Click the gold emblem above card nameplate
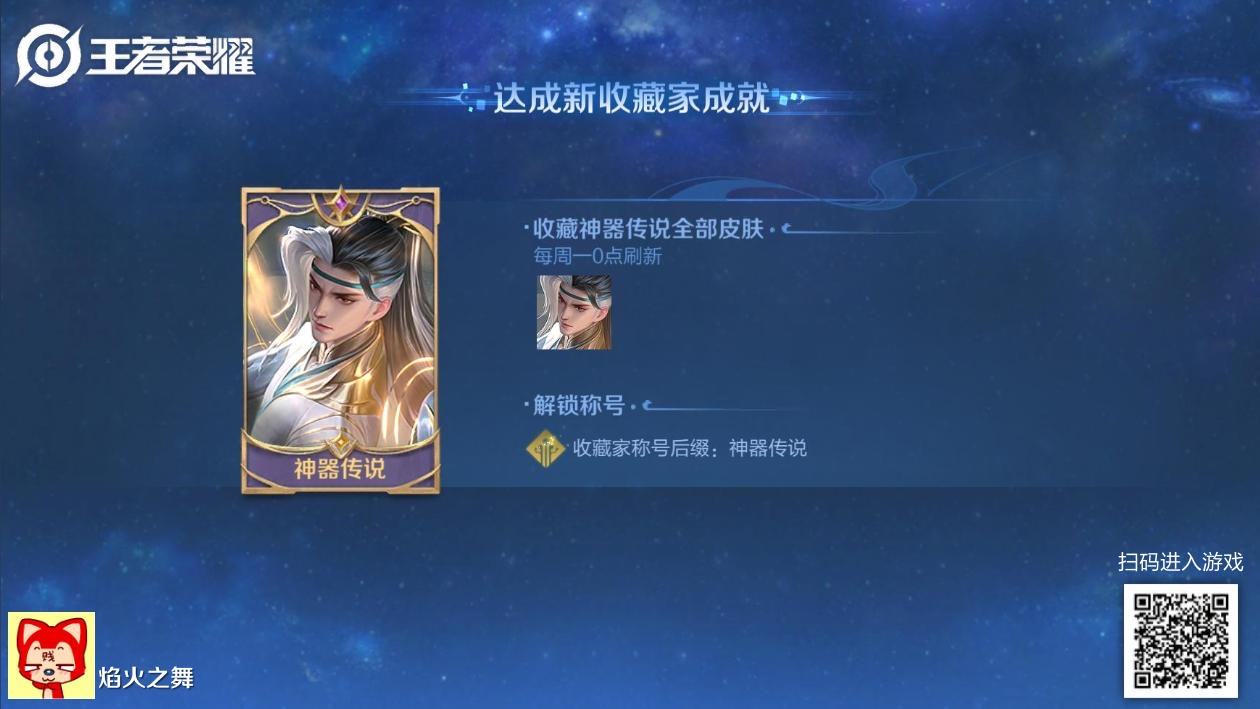This screenshot has height=709, width=1260. pyautogui.click(x=341, y=443)
